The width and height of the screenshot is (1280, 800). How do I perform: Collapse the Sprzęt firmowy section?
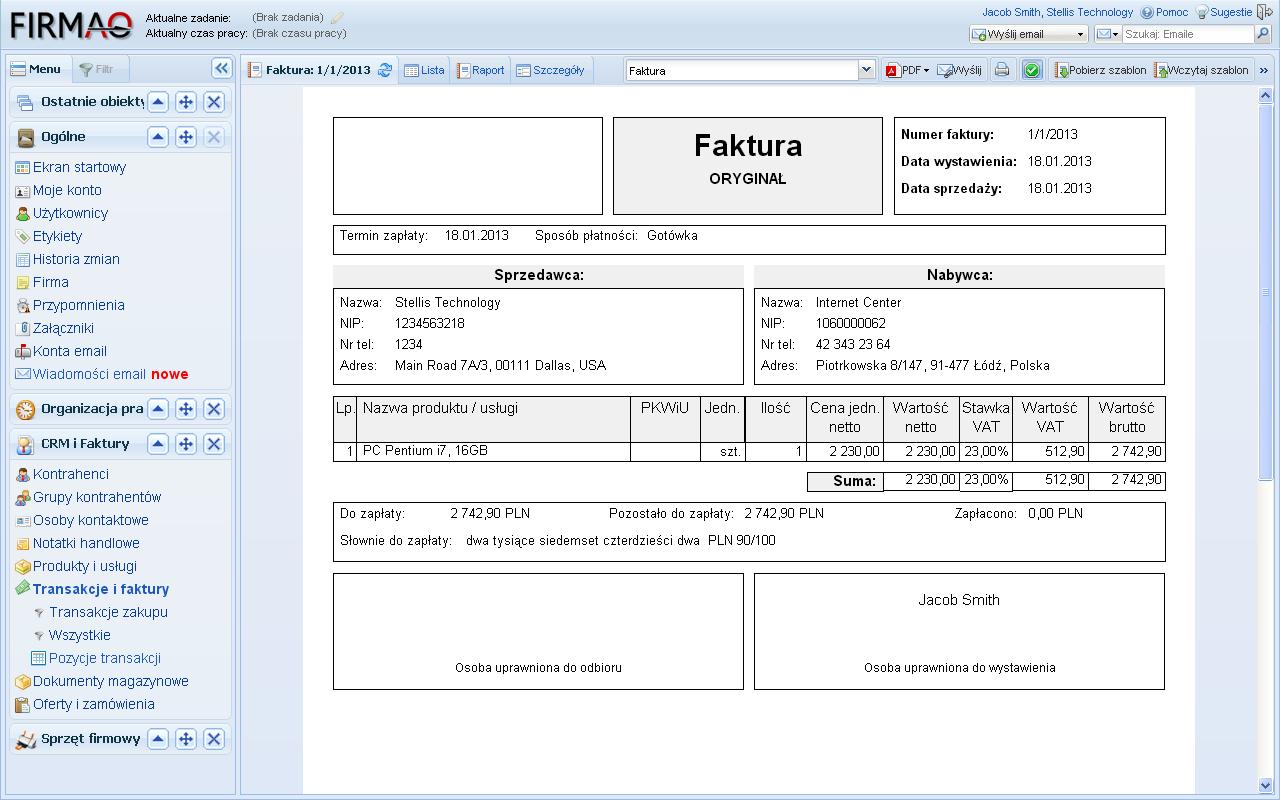tap(158, 739)
